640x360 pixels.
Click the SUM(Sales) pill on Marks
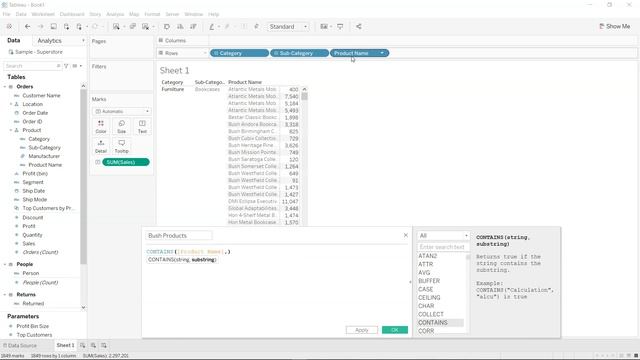click(126, 162)
